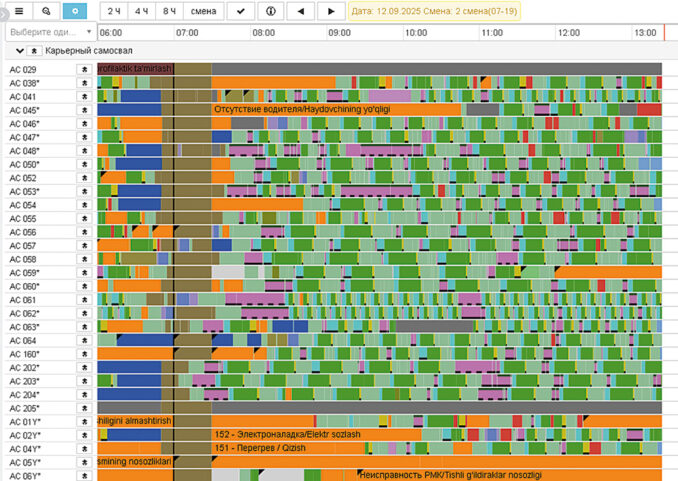The height and width of the screenshot is (481, 678).
Task: Click the asterisk icon beside AC 041
Action: coord(84,97)
